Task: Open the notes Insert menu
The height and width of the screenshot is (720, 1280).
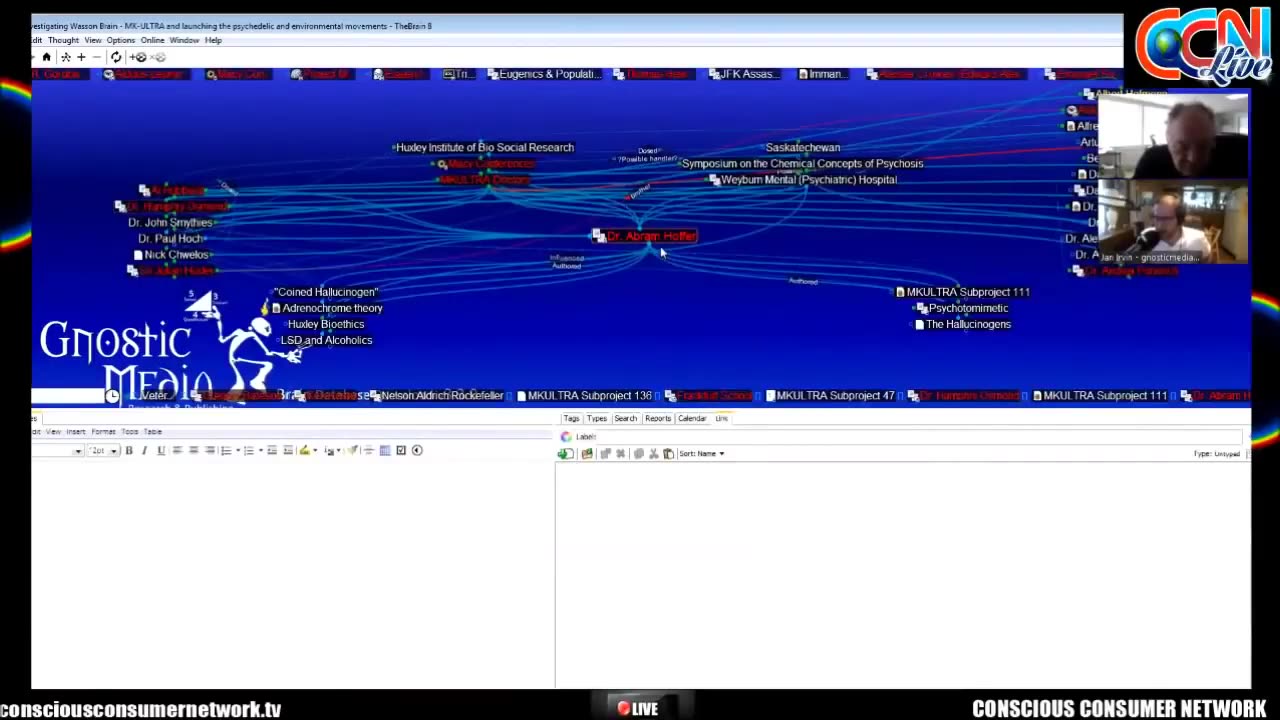Action: click(76, 432)
